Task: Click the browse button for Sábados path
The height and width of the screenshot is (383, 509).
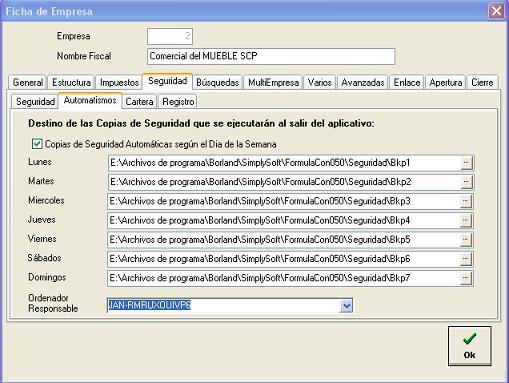Action: point(466,259)
